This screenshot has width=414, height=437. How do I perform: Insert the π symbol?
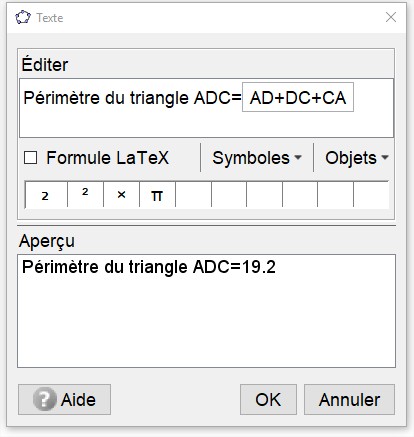157,195
